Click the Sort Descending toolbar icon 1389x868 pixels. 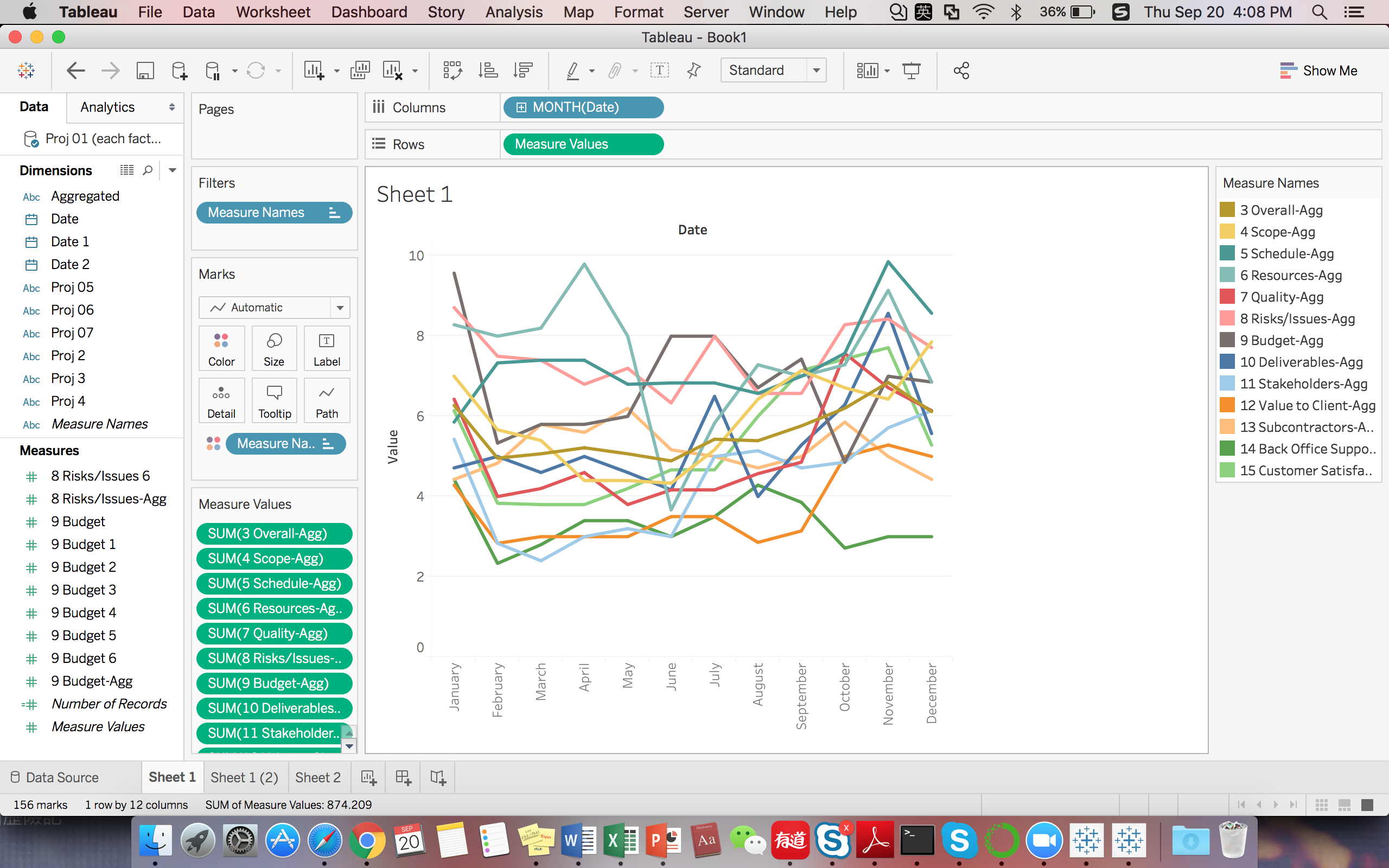click(523, 71)
